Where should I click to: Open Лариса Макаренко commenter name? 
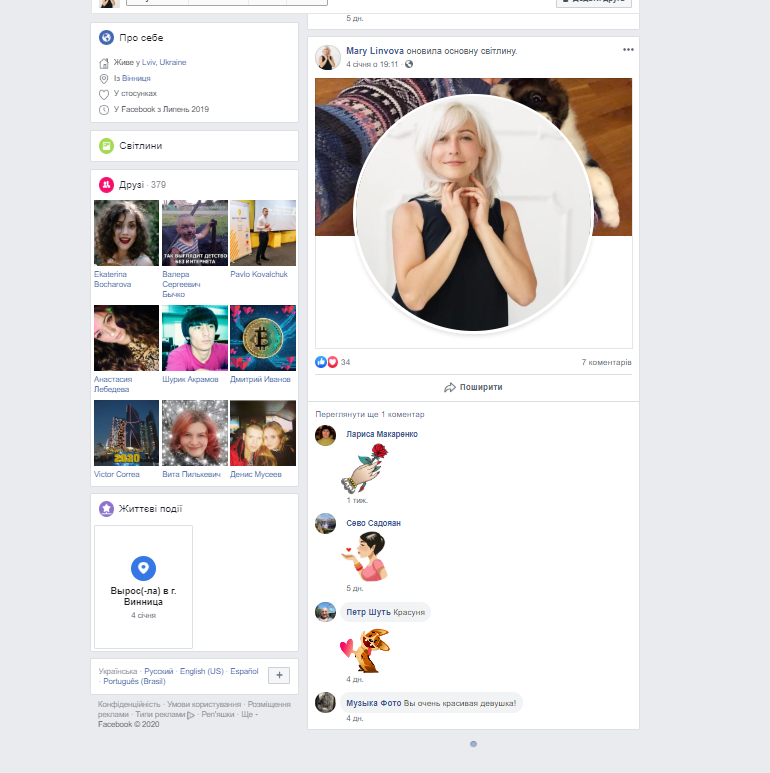pyautogui.click(x=382, y=434)
